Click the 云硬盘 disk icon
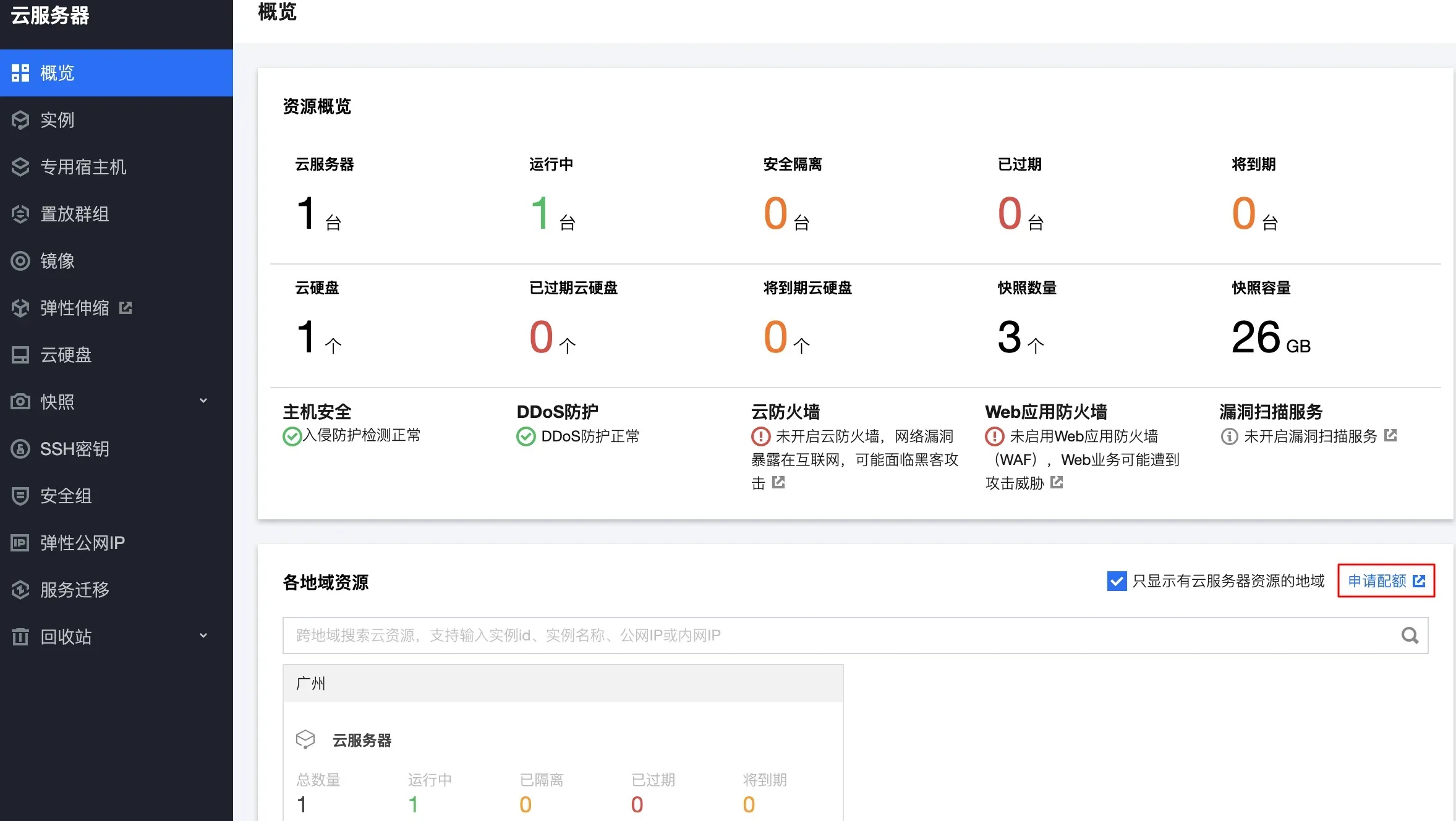The image size is (1456, 821). 20,355
